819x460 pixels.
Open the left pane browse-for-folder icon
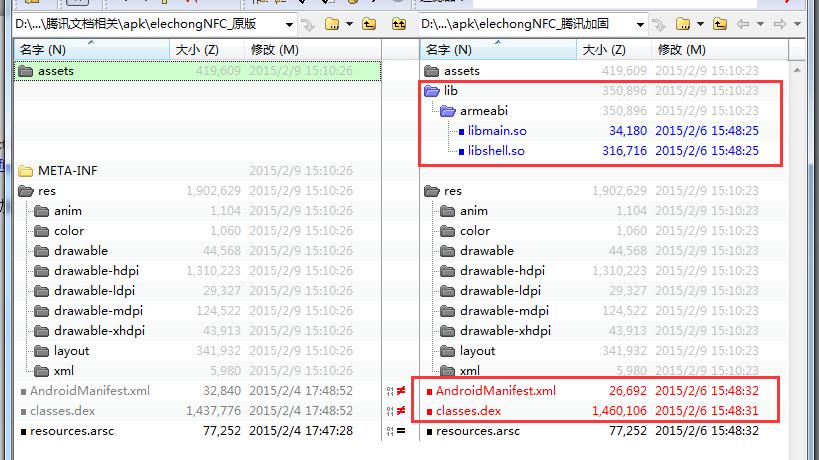[332, 24]
